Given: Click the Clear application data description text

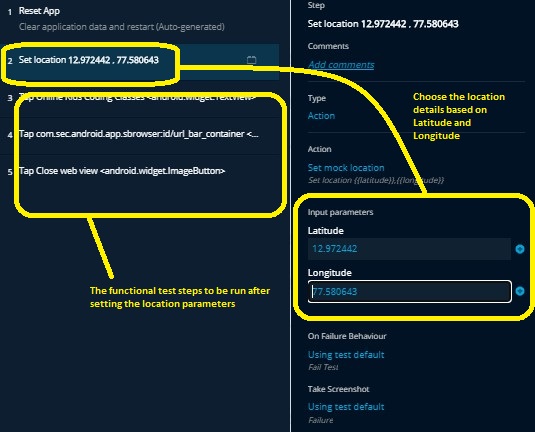Looking at the screenshot, I should pos(122,27).
